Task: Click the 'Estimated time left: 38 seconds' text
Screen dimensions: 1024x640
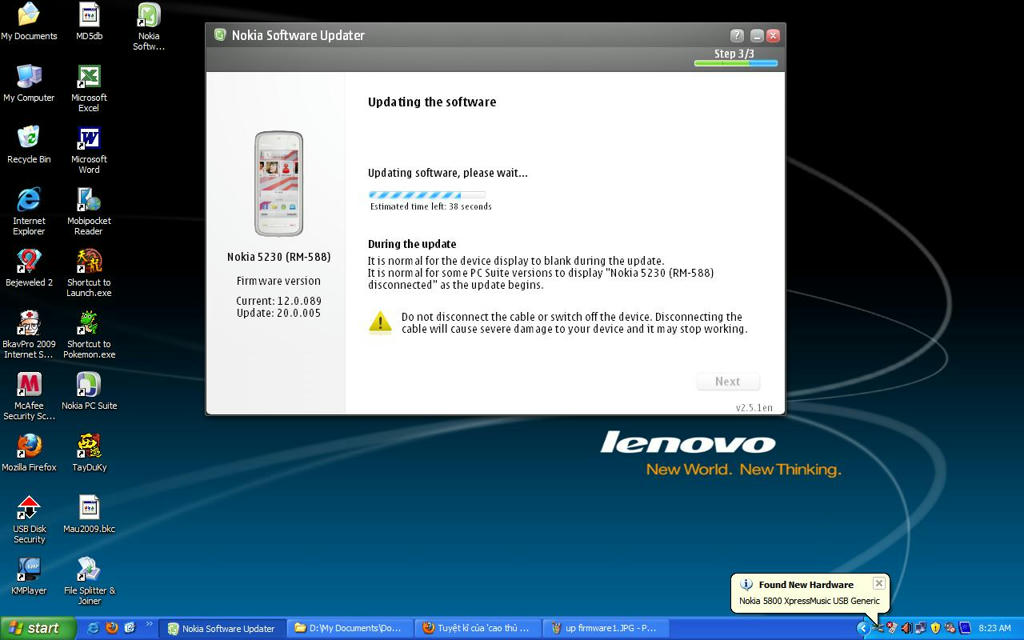Action: [x=431, y=206]
